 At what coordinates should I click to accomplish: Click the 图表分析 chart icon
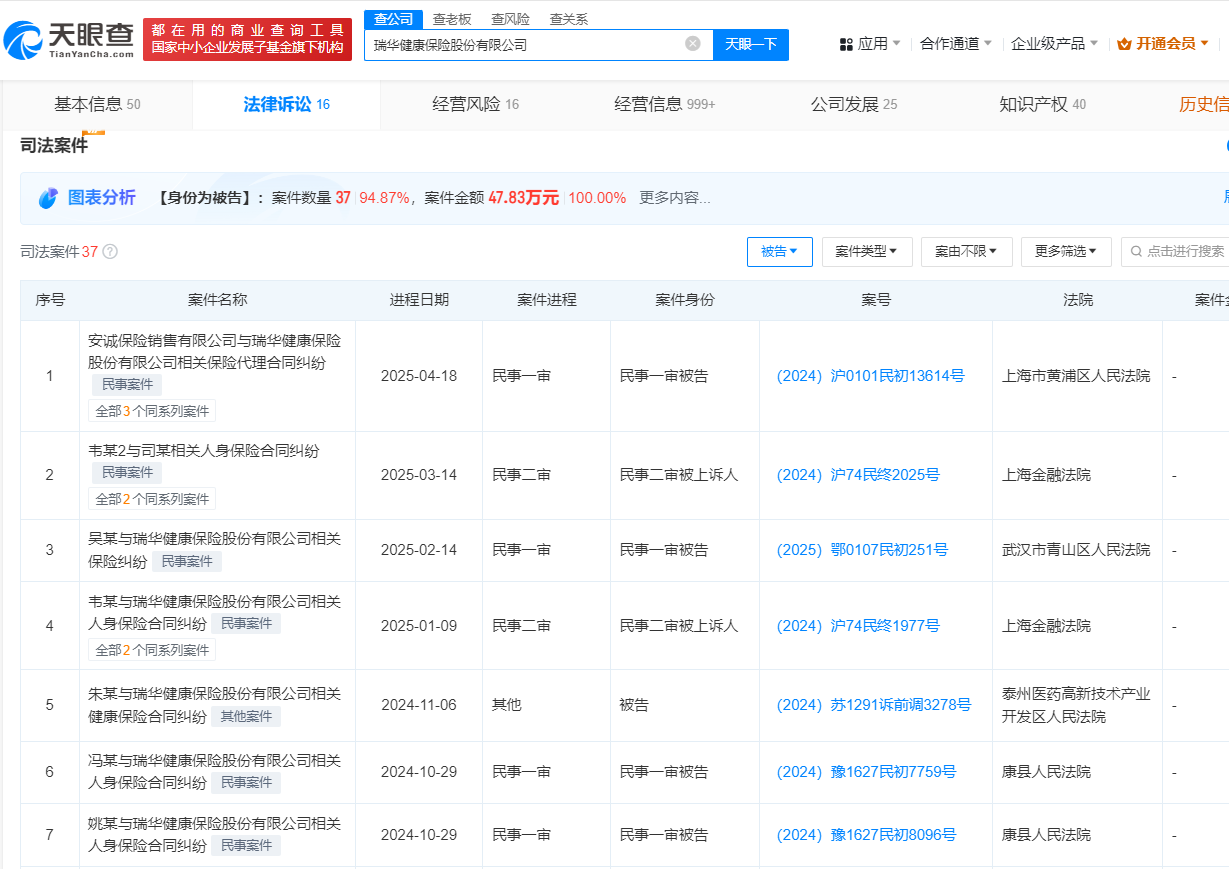48,198
